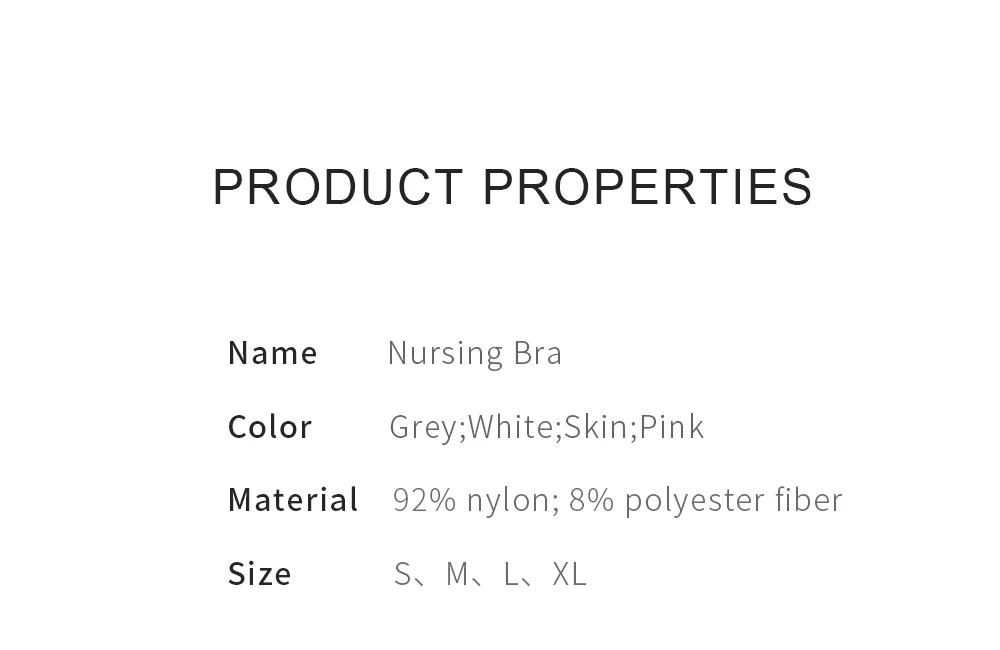
Task: Click the word PROPERTIES in the heading
Action: pos(647,188)
